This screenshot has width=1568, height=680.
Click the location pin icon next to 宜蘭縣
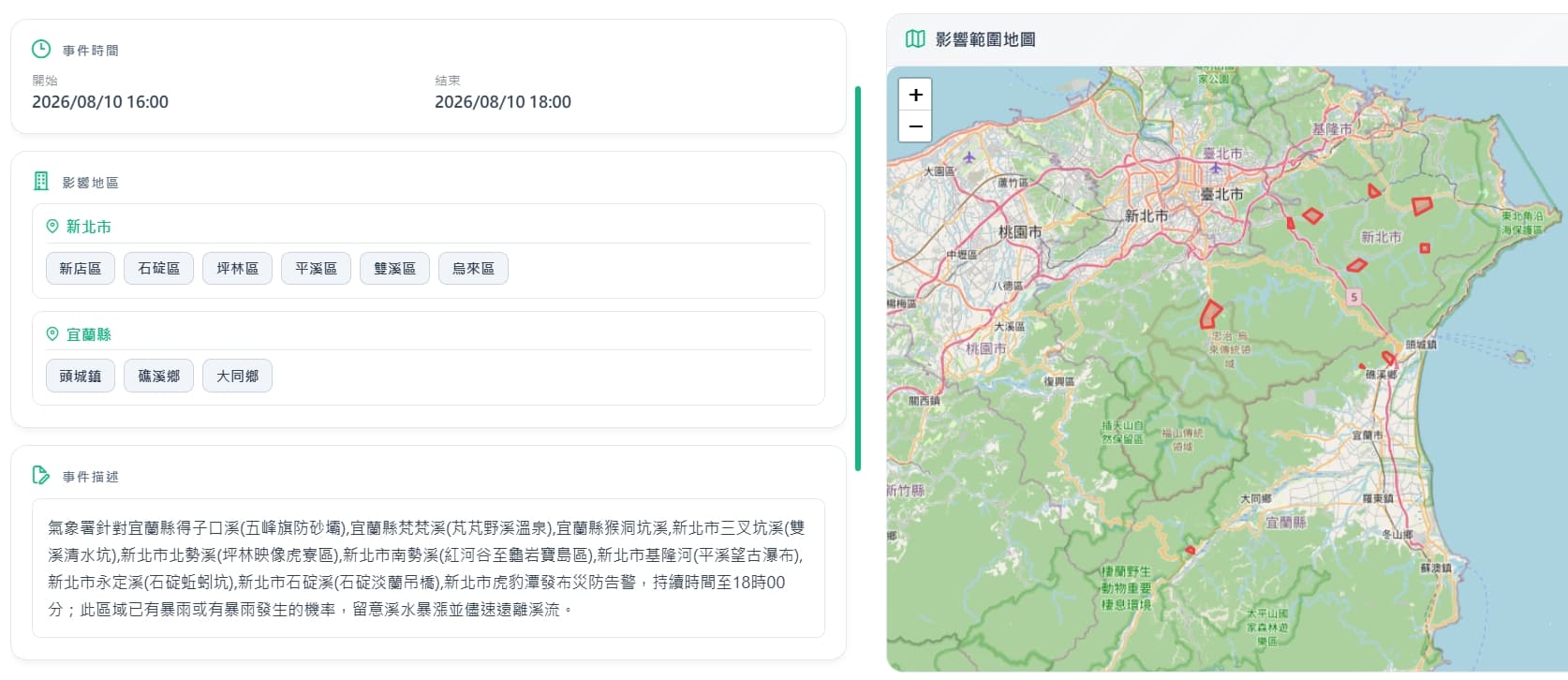coord(52,333)
